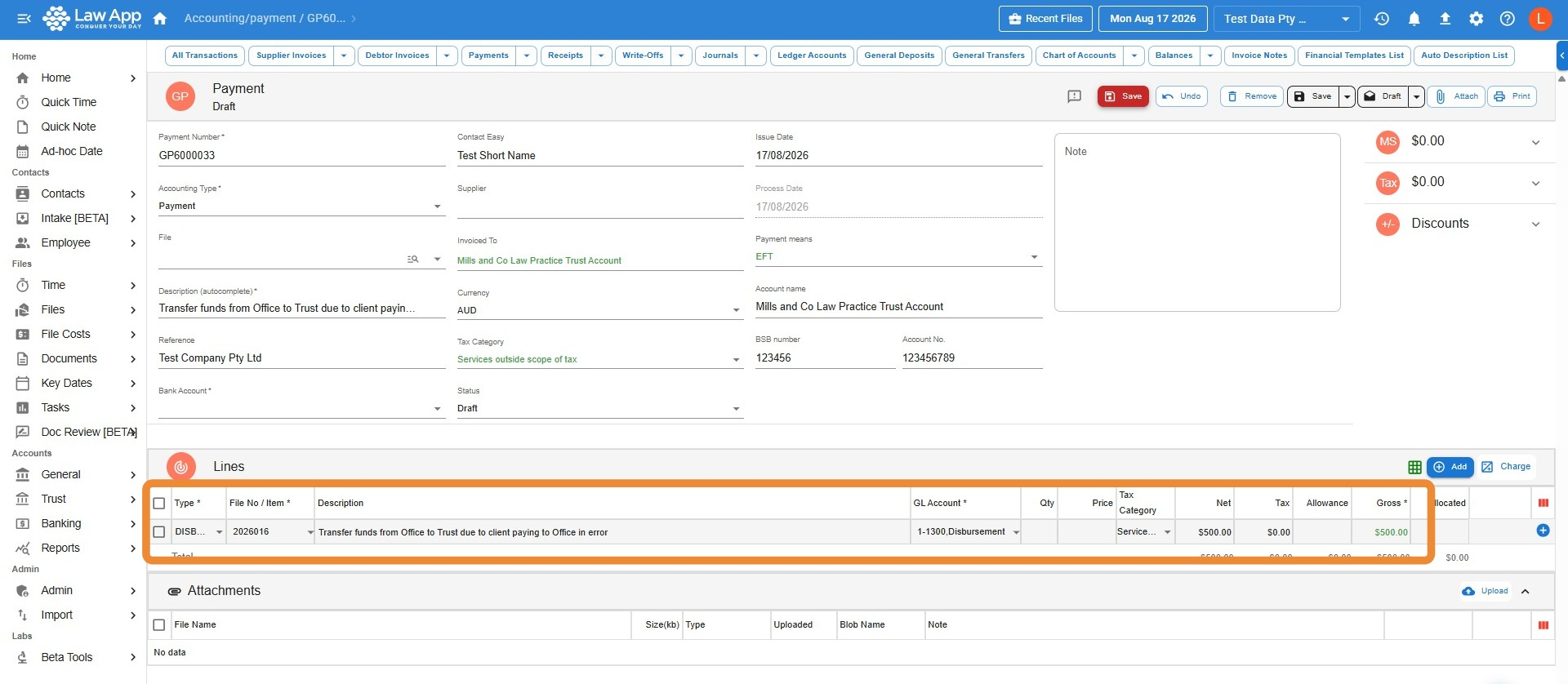This screenshot has height=684, width=1568.
Task: Expand the Discounts panel
Action: pos(1535,224)
